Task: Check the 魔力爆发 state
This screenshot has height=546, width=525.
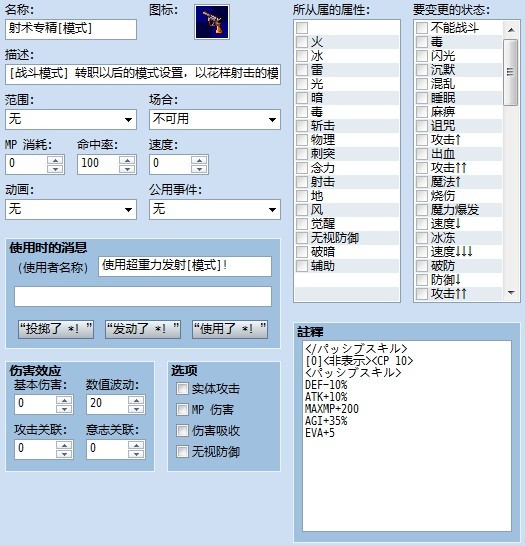Action: [422, 210]
